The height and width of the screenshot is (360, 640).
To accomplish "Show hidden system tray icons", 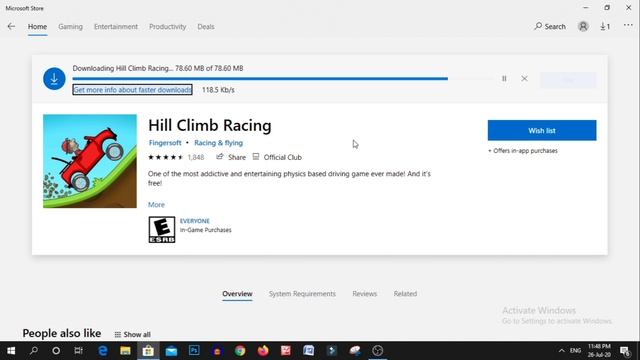I will pos(562,351).
